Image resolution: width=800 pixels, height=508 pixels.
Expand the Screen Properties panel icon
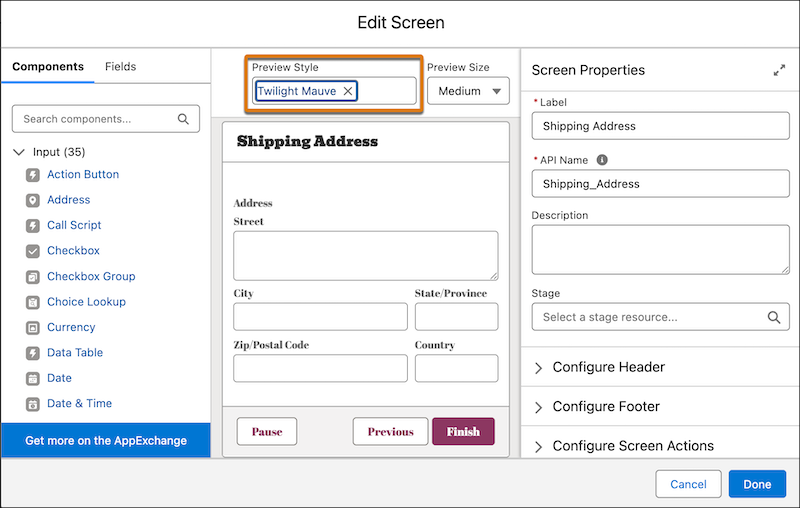pyautogui.click(x=779, y=71)
